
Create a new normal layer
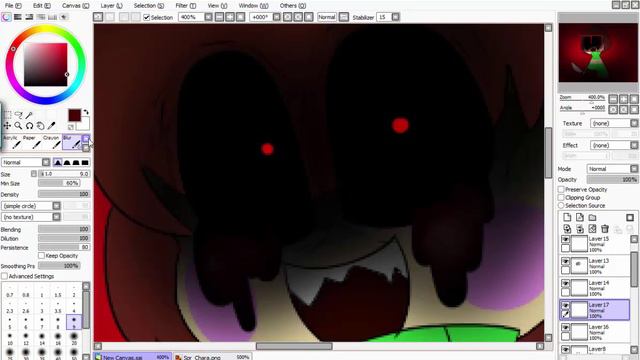[567, 218]
